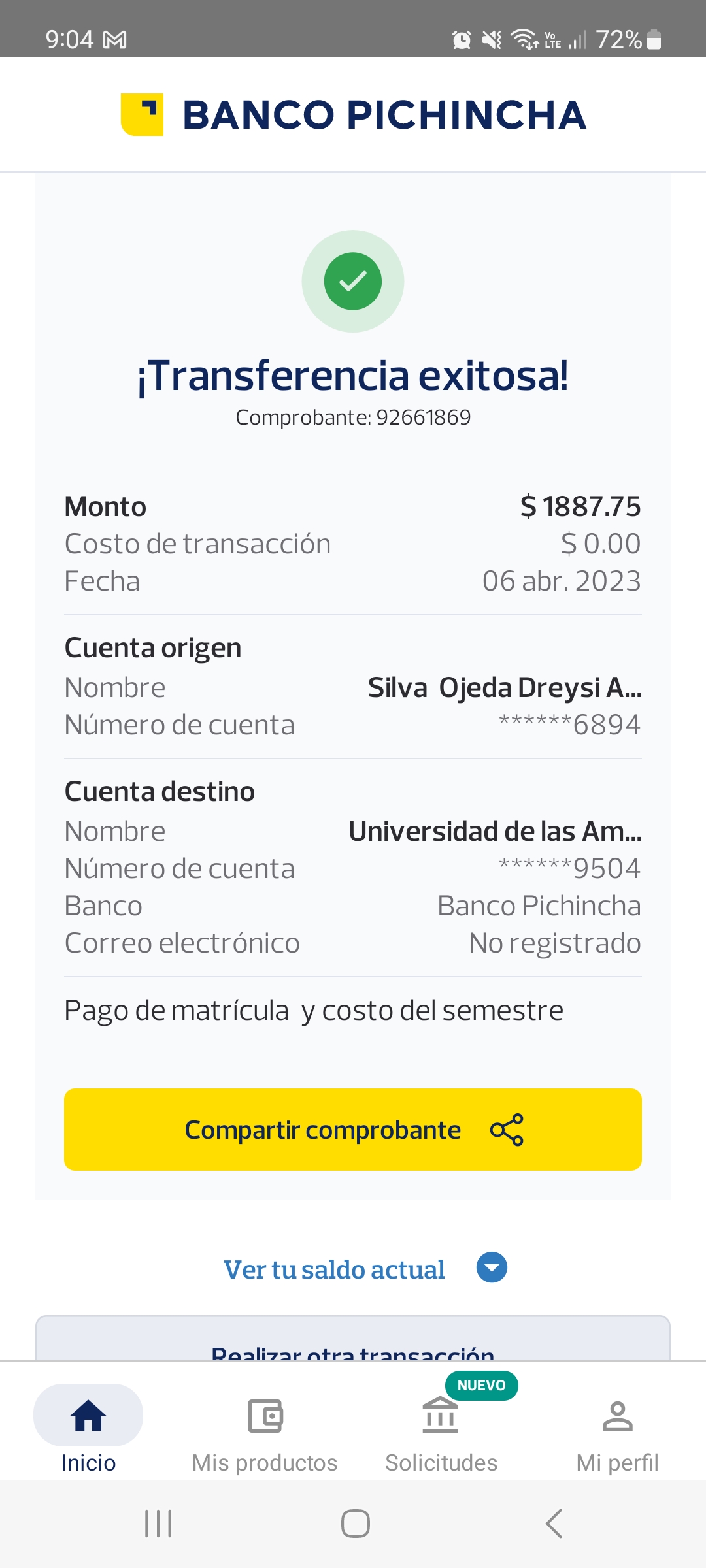Expand the blue saldo actual arrow
Viewport: 706px width, 1568px height.
(x=492, y=1267)
